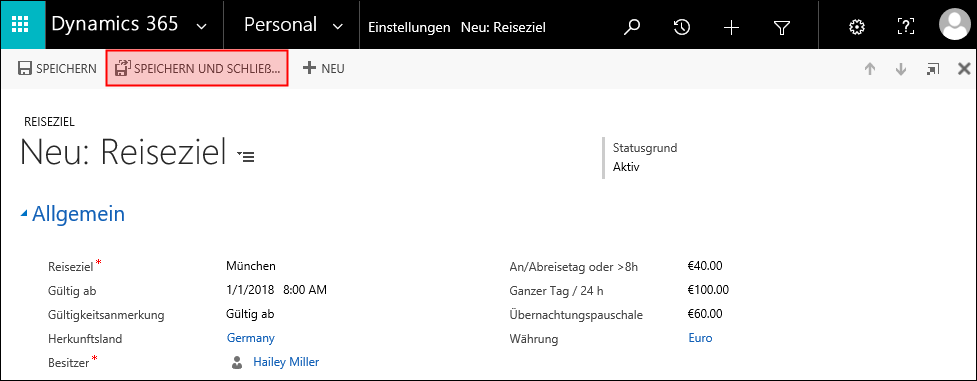Screen dimensions: 977x381
Task: Open the settings gear icon
Action: click(857, 27)
